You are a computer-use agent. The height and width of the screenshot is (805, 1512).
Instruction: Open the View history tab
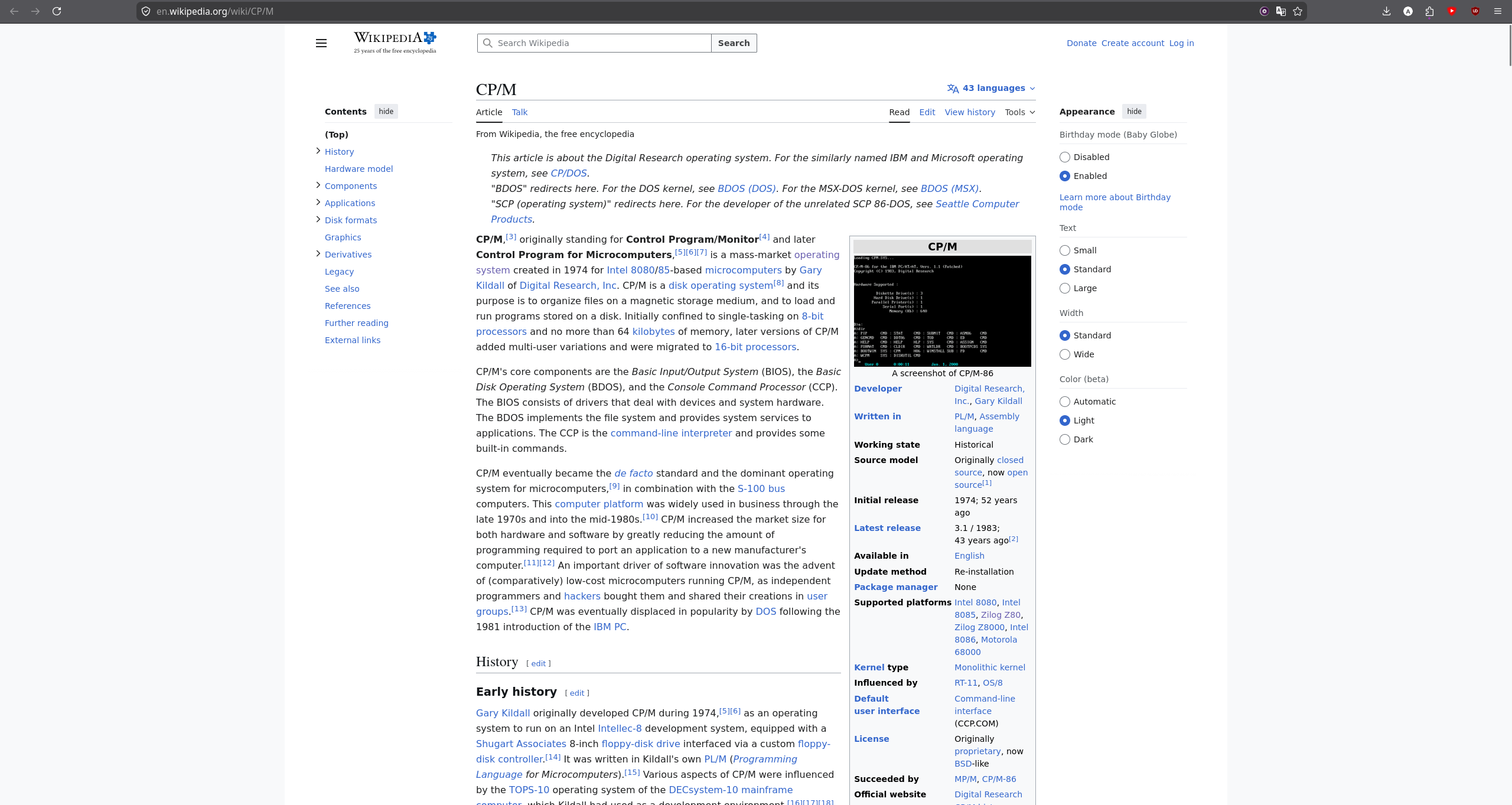[x=969, y=112]
